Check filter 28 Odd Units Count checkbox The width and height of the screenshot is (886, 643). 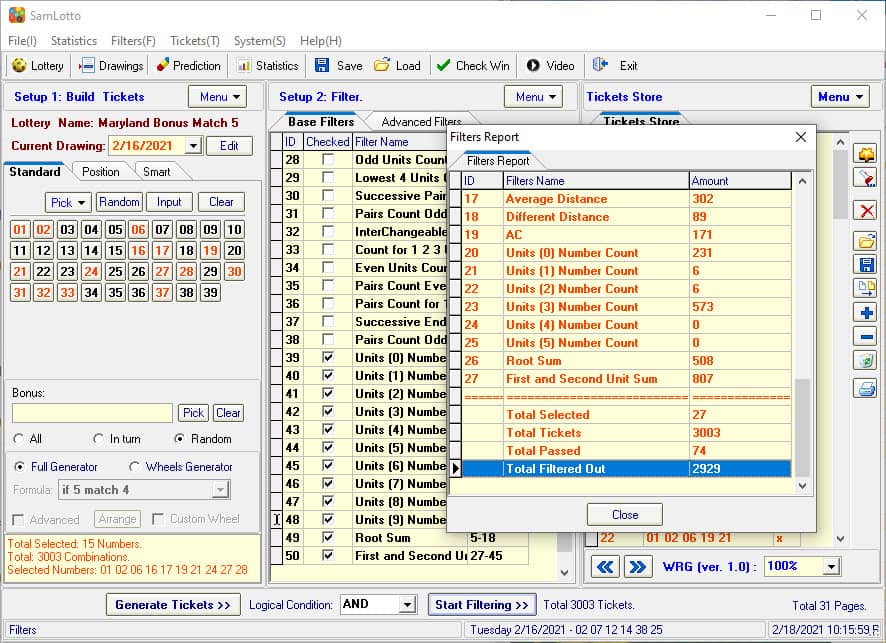(x=328, y=159)
